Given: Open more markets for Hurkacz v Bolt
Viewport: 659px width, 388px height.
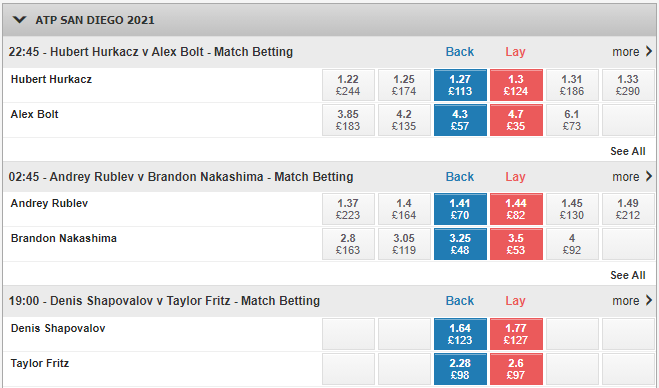Looking at the screenshot, I should click(x=632, y=52).
